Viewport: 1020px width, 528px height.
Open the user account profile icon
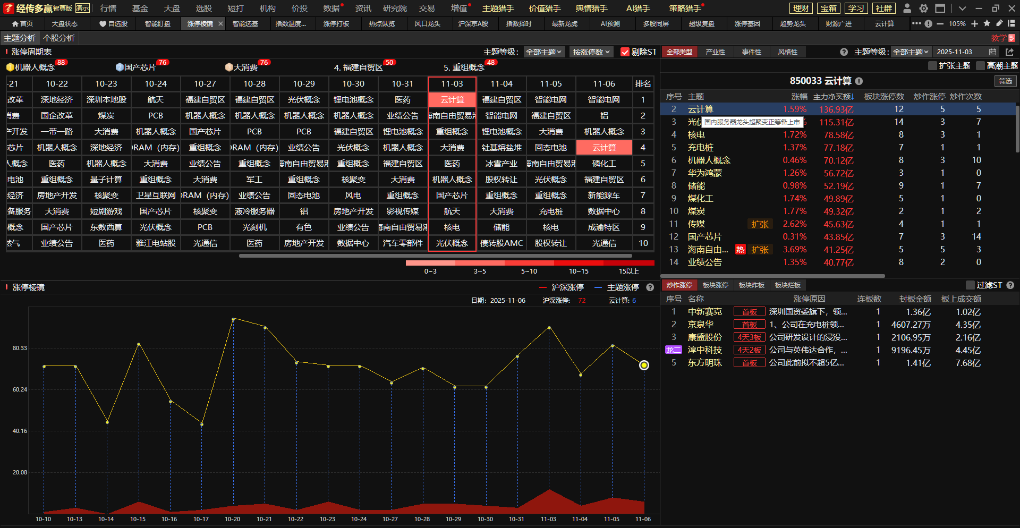coord(907,8)
